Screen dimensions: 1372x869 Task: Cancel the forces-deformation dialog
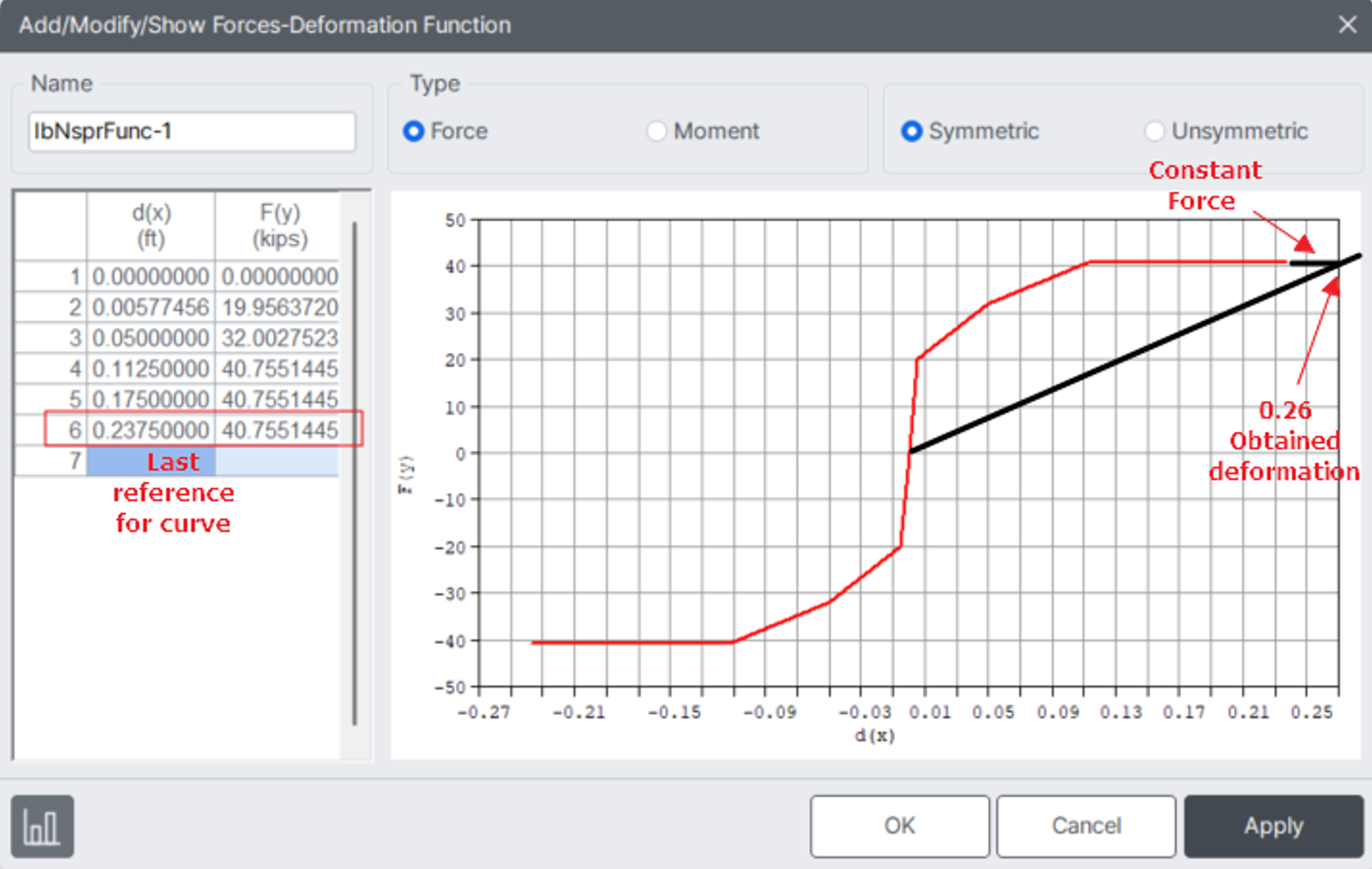[x=1085, y=825]
